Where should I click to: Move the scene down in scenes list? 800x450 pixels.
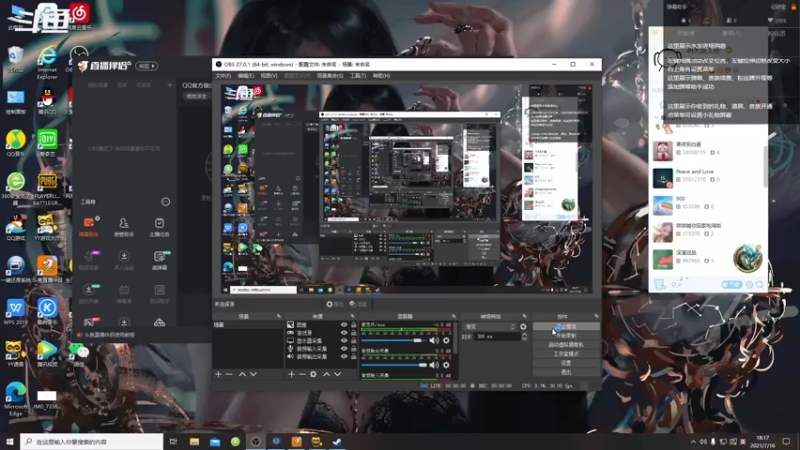[x=253, y=374]
